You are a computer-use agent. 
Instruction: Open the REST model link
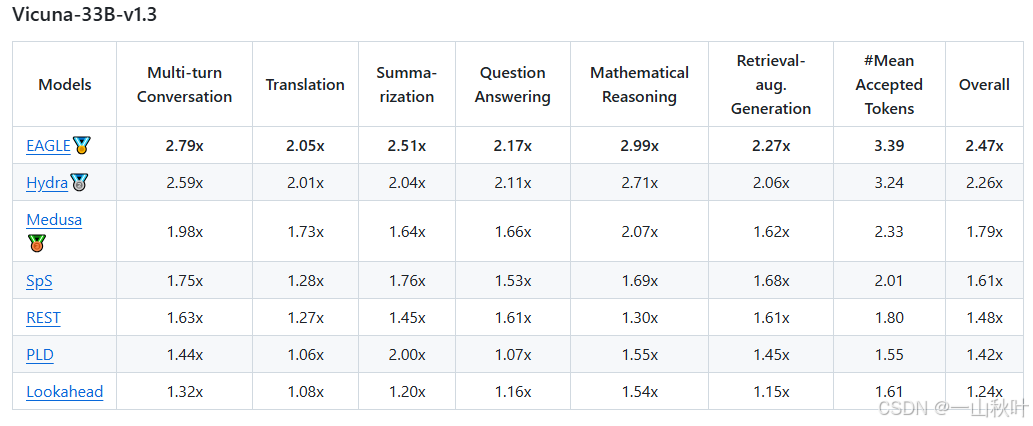click(x=43, y=318)
